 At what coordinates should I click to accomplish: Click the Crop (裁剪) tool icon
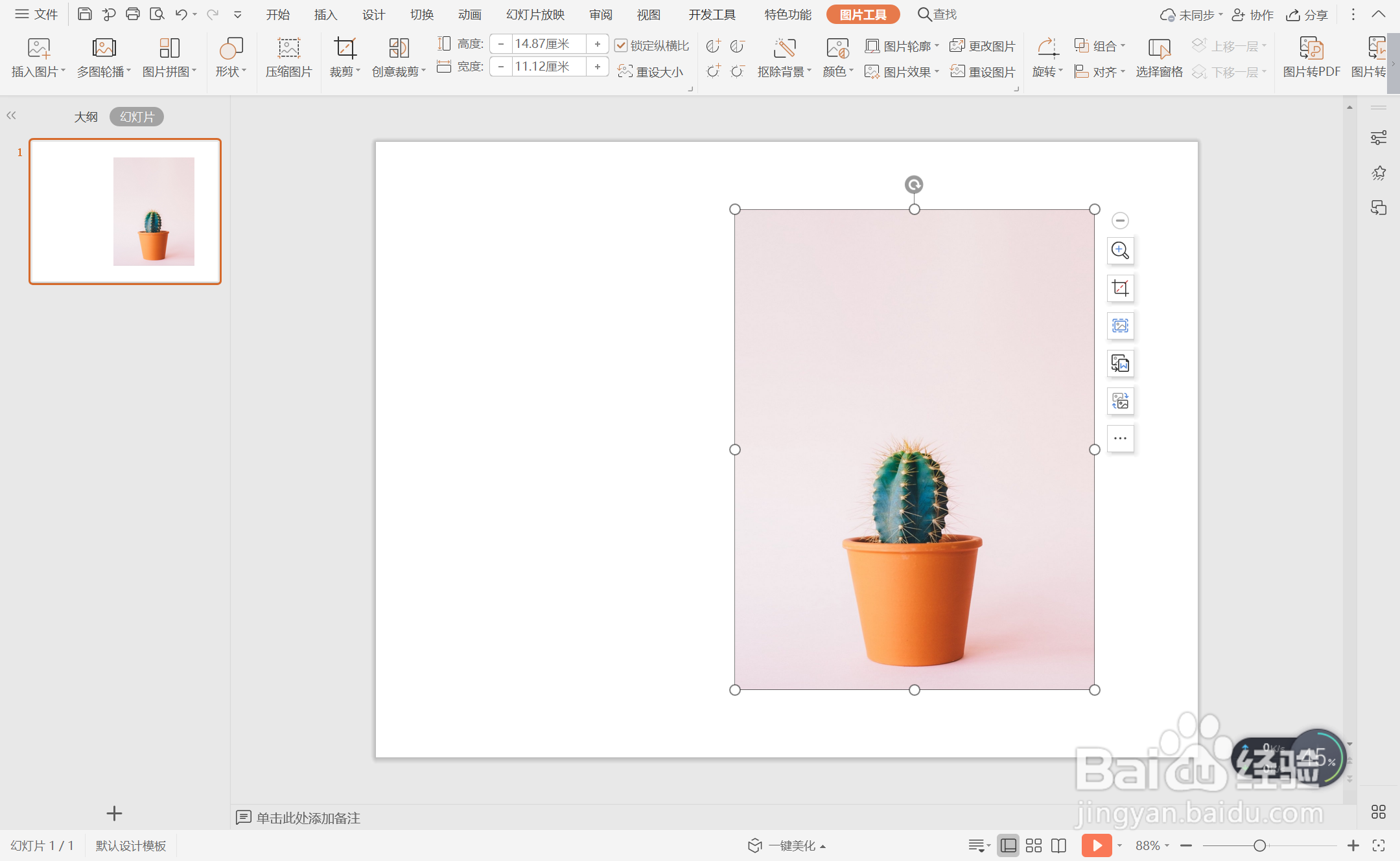click(x=344, y=49)
